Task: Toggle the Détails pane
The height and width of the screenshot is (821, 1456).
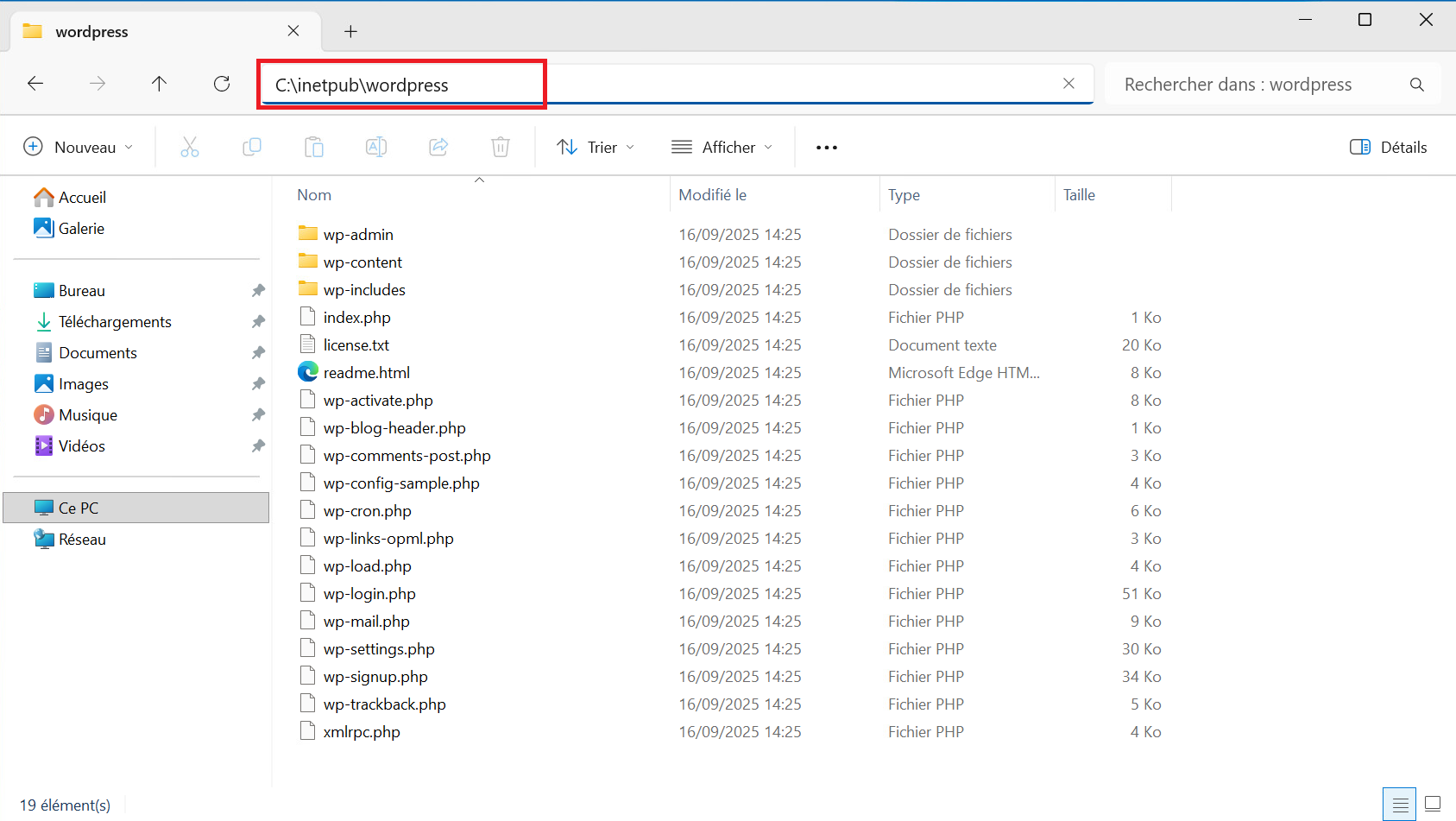Action: pyautogui.click(x=1388, y=147)
